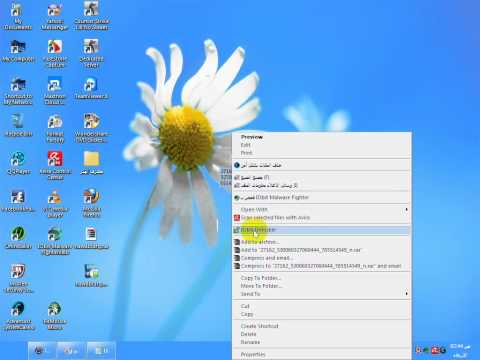Select the Mozilla Firefox desktop shortcut

coord(91,203)
